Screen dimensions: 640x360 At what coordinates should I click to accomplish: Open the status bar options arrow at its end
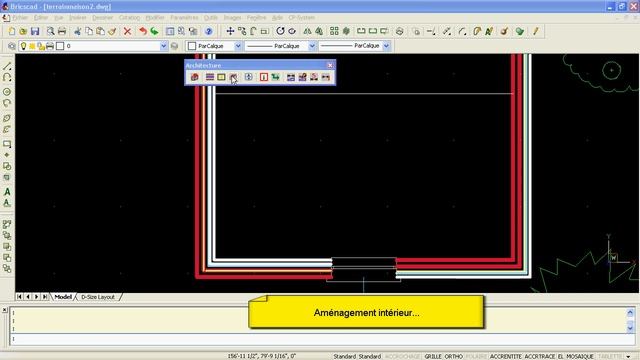pos(628,357)
